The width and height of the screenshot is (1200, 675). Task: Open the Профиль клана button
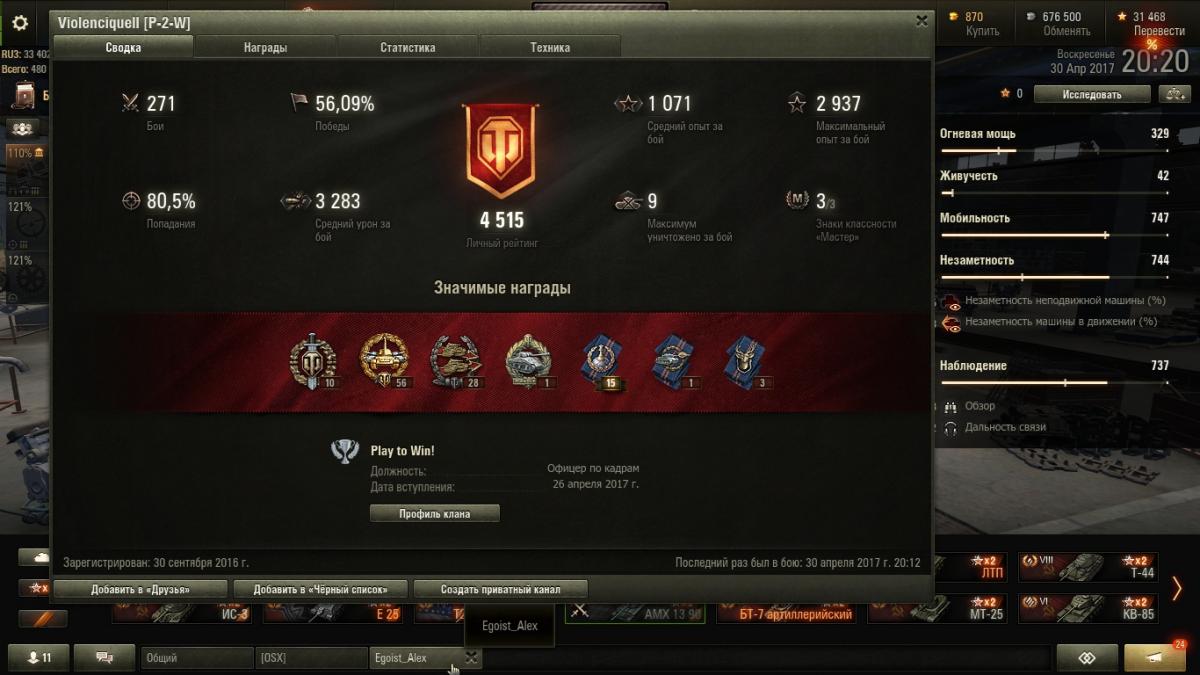(435, 514)
